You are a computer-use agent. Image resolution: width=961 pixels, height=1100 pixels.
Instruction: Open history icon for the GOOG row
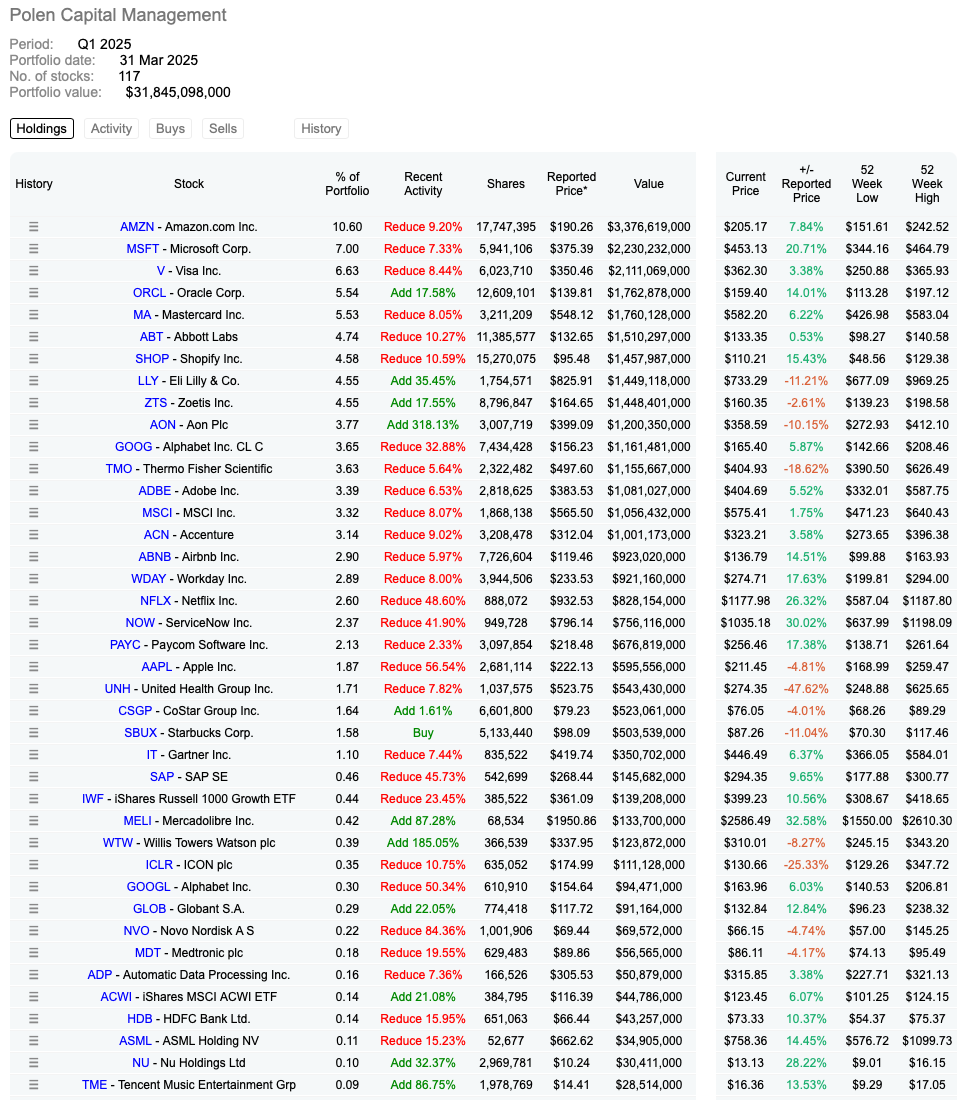click(x=34, y=447)
